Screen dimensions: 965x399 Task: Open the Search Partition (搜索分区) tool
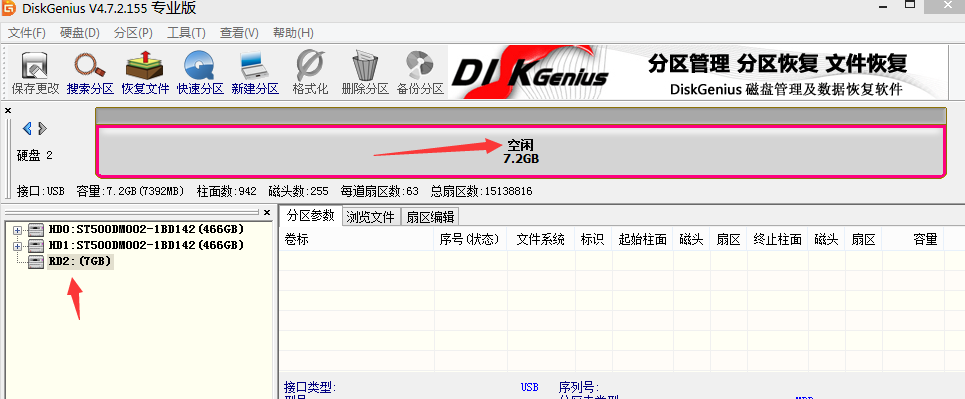tap(90, 73)
